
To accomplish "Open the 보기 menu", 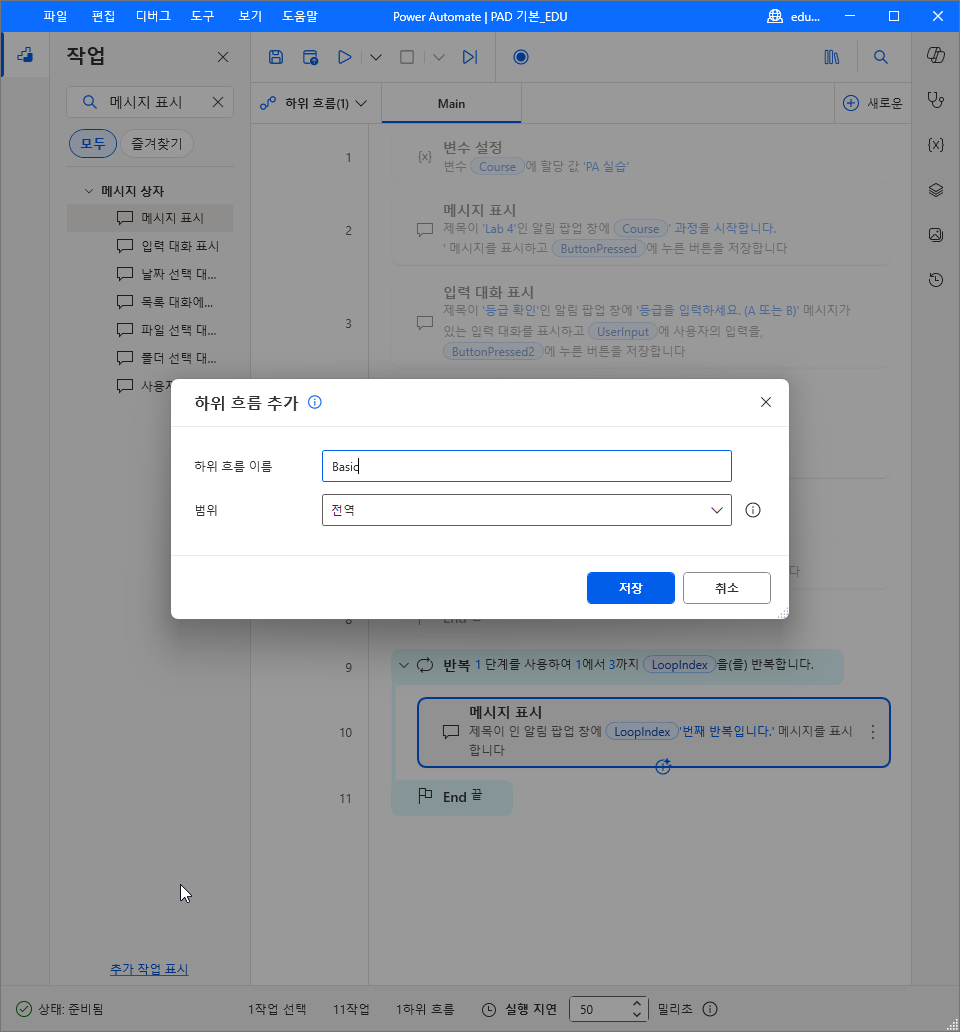I will point(250,16).
